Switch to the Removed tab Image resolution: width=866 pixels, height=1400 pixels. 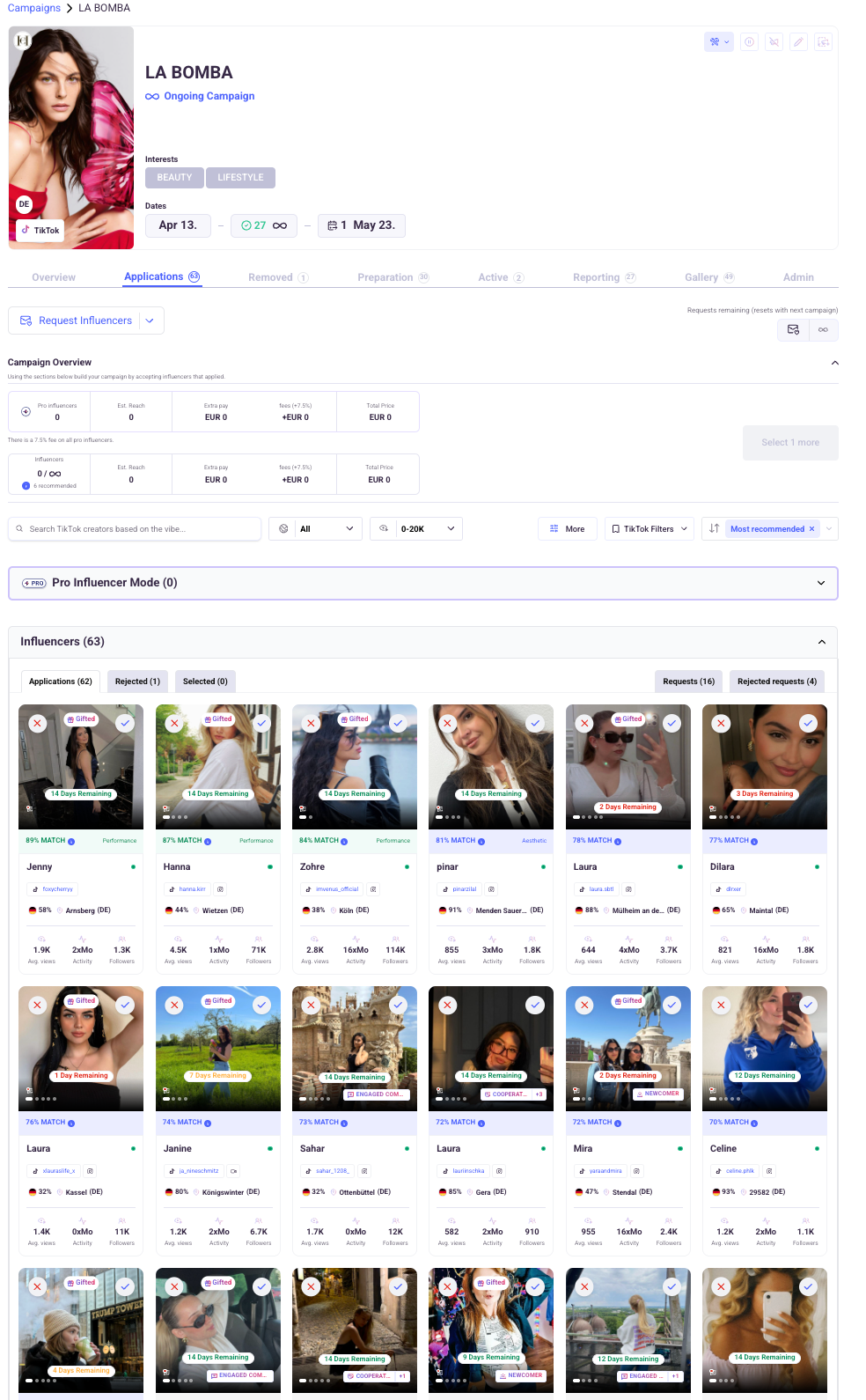(278, 277)
